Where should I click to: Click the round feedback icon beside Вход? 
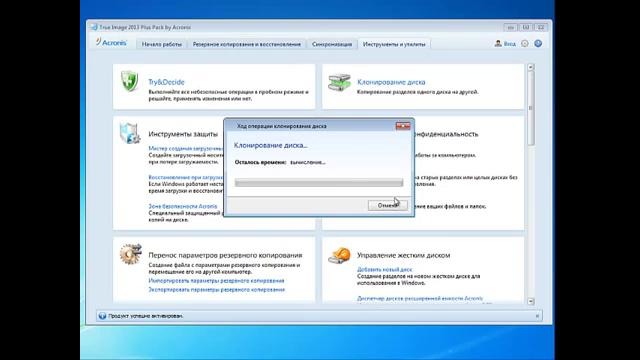524,43
